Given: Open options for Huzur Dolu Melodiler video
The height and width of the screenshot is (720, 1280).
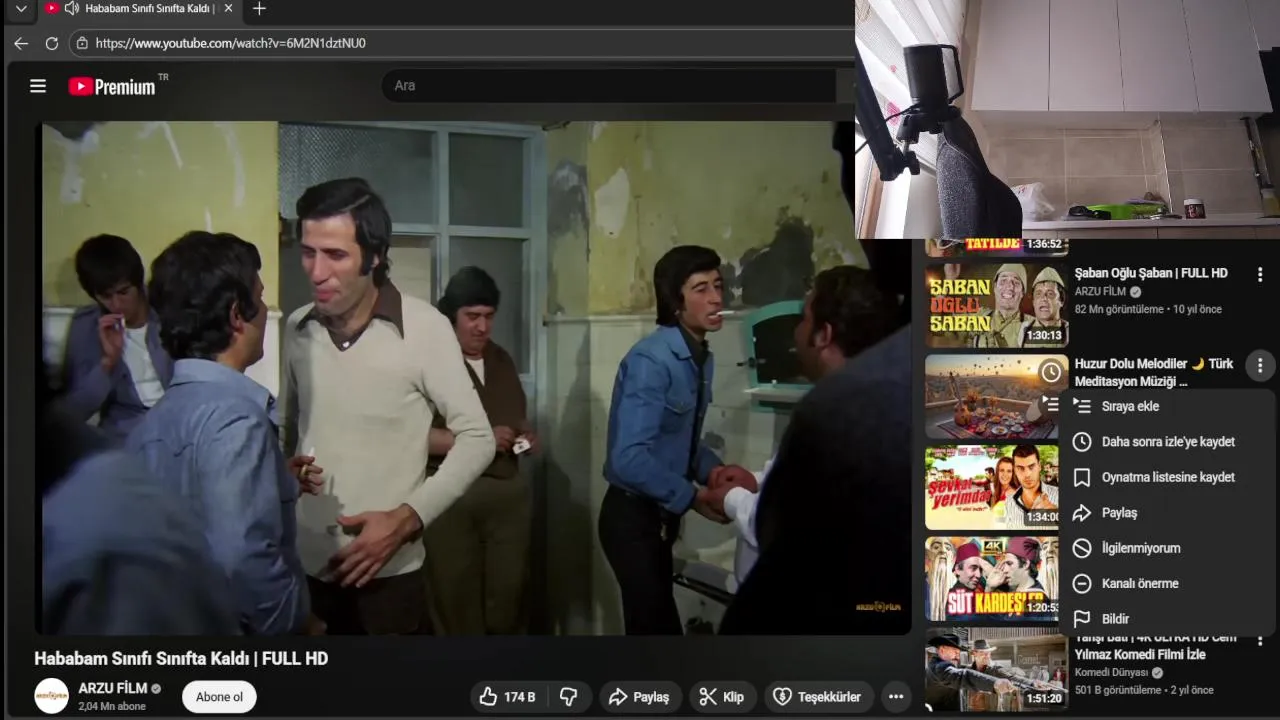Looking at the screenshot, I should 1260,366.
